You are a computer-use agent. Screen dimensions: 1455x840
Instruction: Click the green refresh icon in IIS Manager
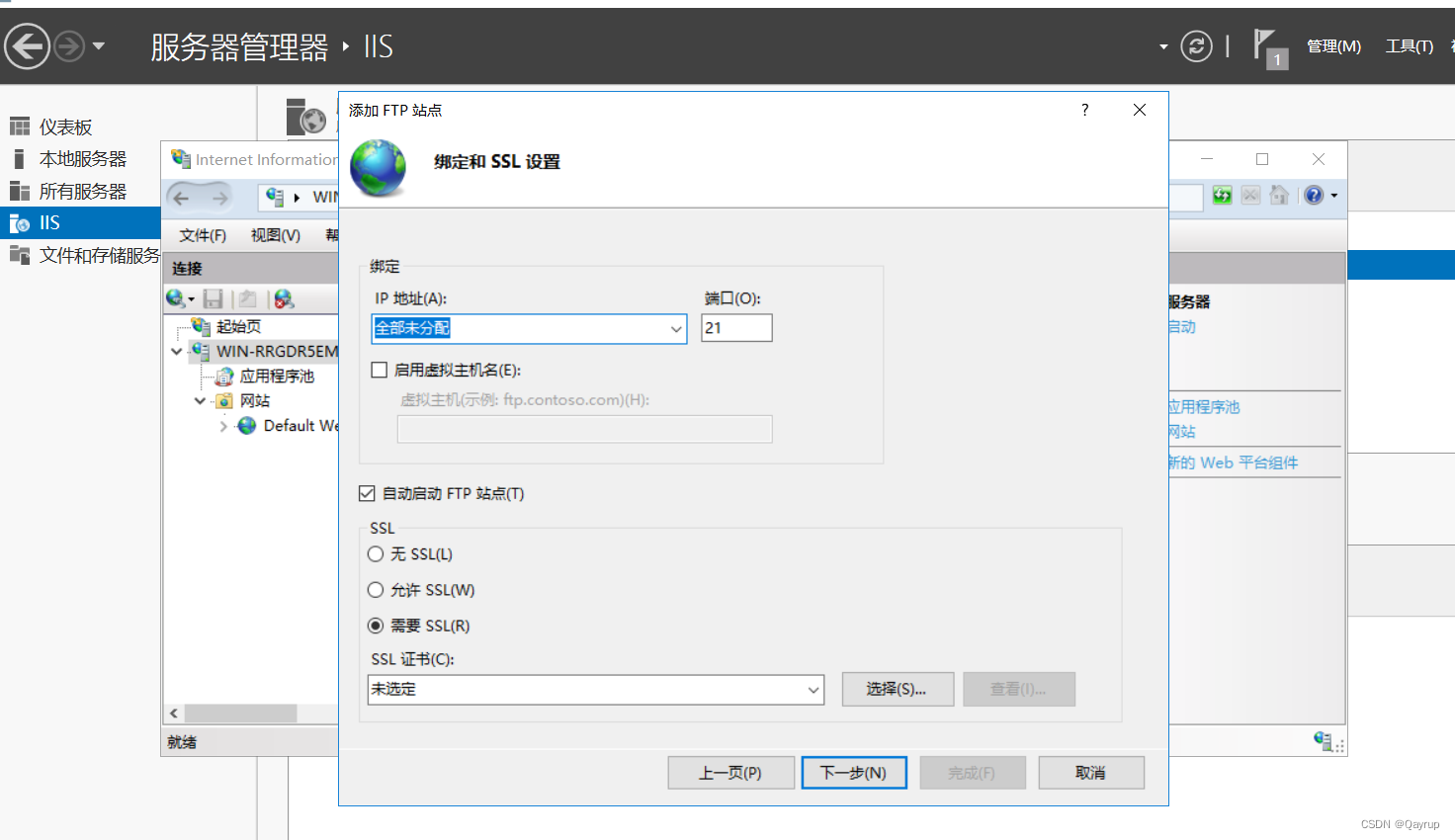(1222, 196)
